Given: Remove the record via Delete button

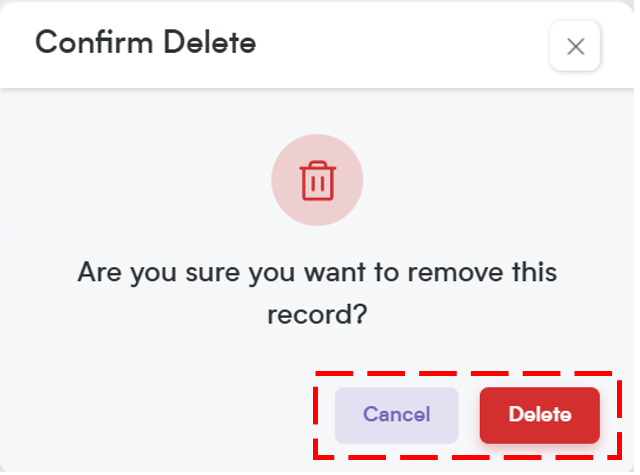Looking at the screenshot, I should 539,415.
